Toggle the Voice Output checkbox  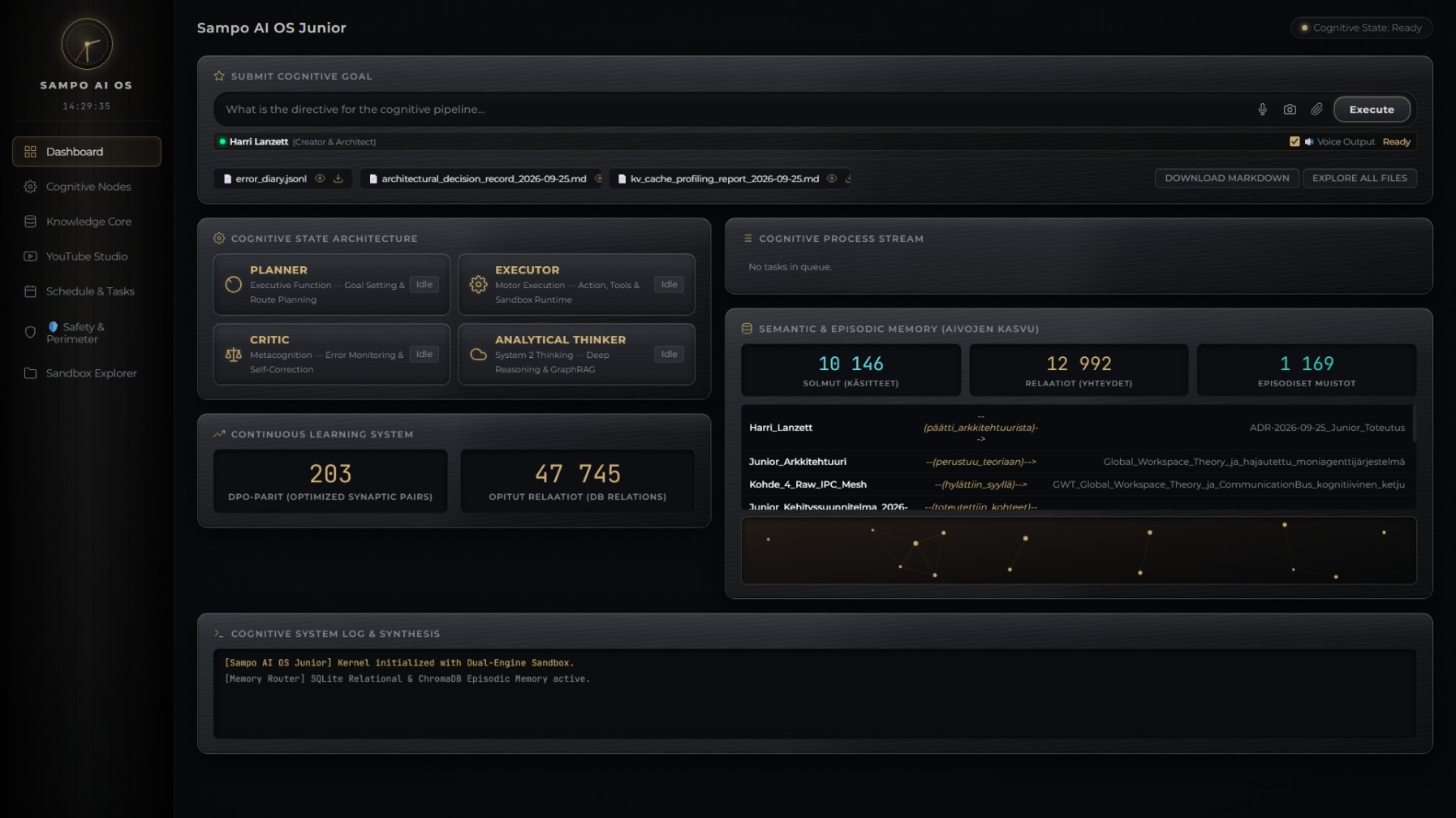coord(1294,142)
